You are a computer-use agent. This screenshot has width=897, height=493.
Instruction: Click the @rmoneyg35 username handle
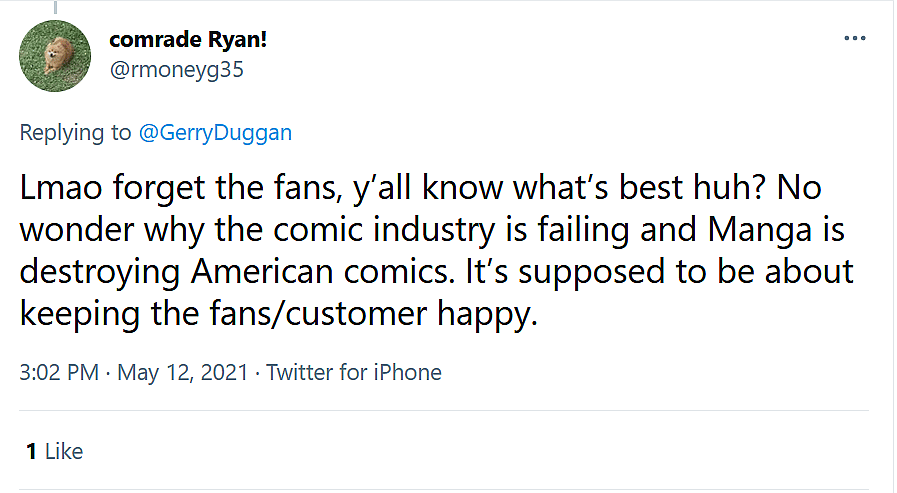175,69
